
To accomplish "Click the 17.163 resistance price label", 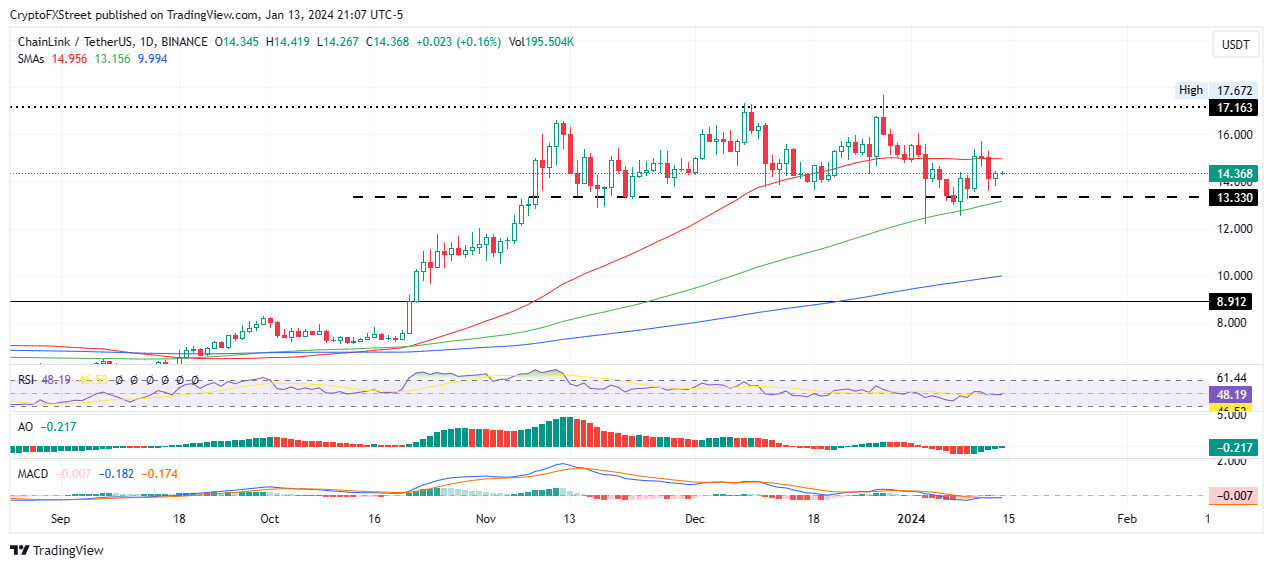I will click(1232, 105).
